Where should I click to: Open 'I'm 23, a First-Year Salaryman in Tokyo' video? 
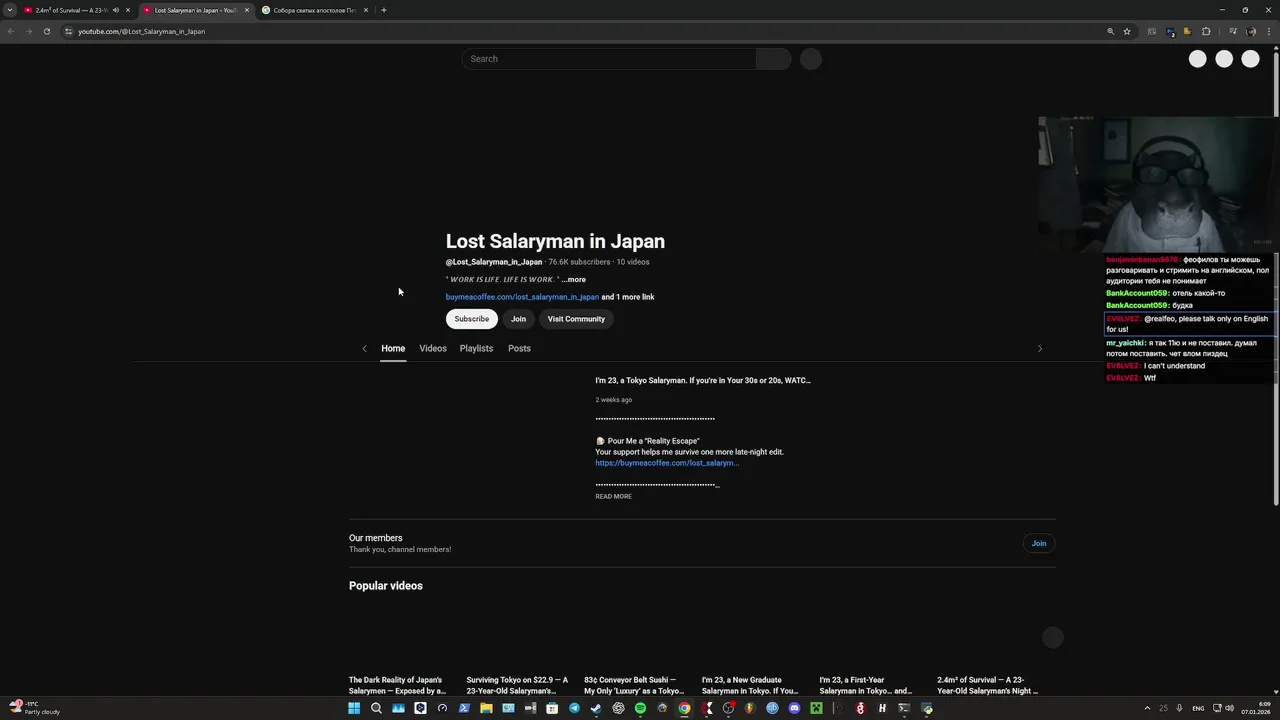click(866, 685)
